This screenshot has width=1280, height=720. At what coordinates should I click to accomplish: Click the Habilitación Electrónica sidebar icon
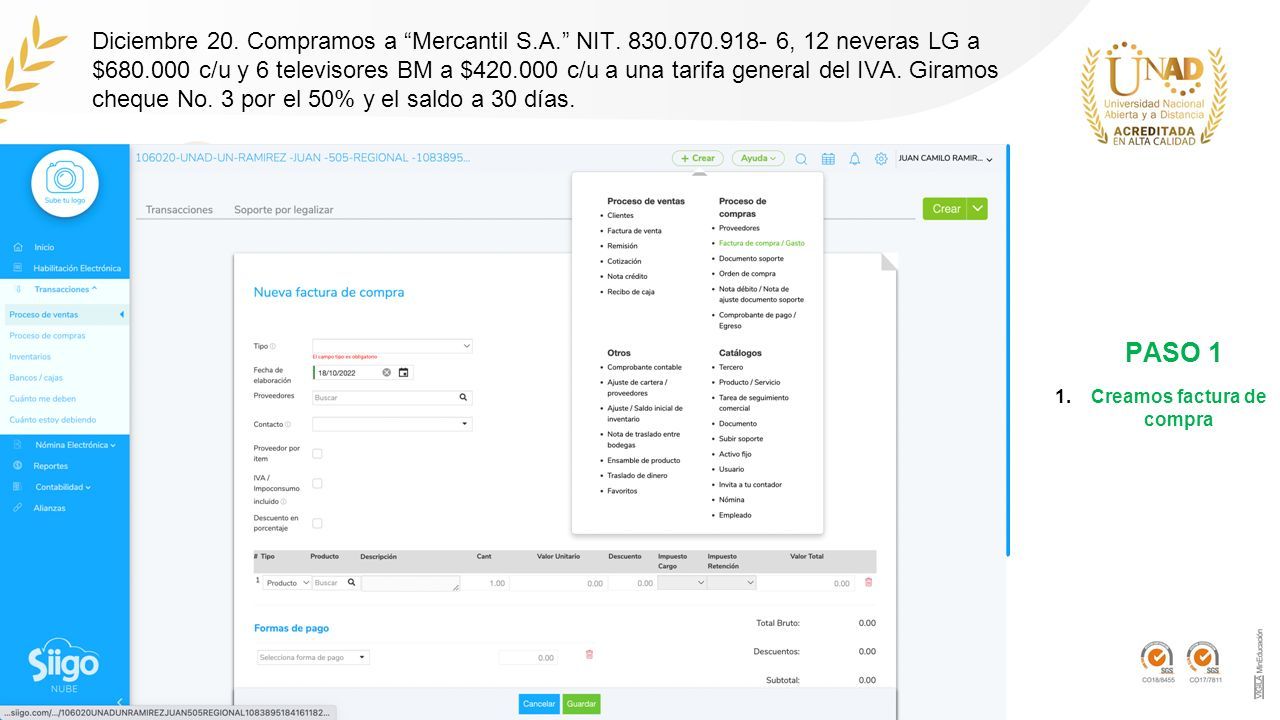pyautogui.click(x=17, y=268)
